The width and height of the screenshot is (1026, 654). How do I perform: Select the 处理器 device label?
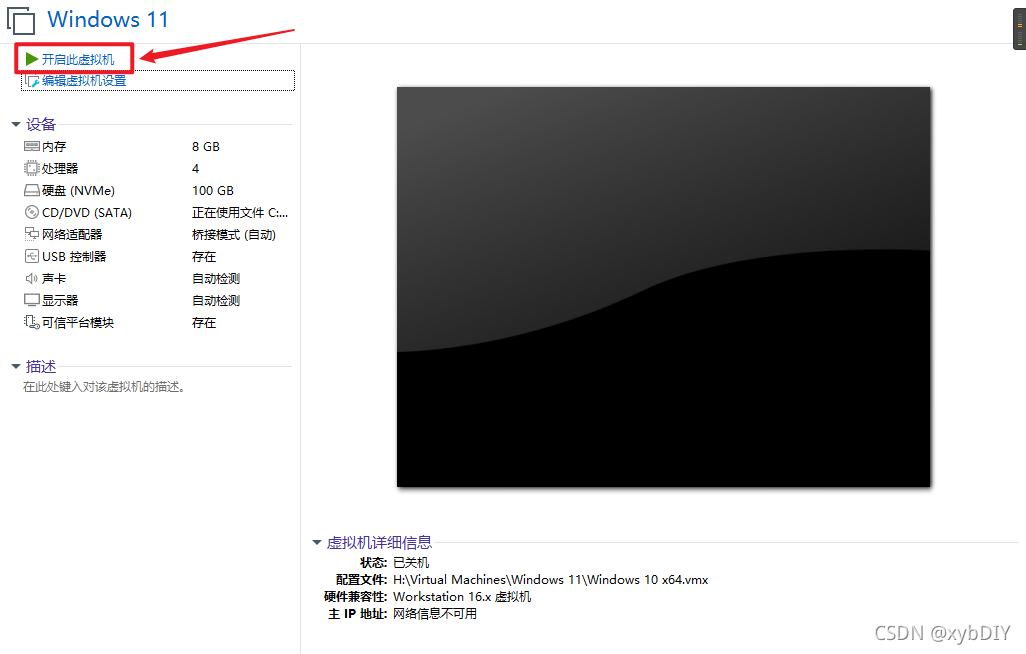tap(60, 168)
